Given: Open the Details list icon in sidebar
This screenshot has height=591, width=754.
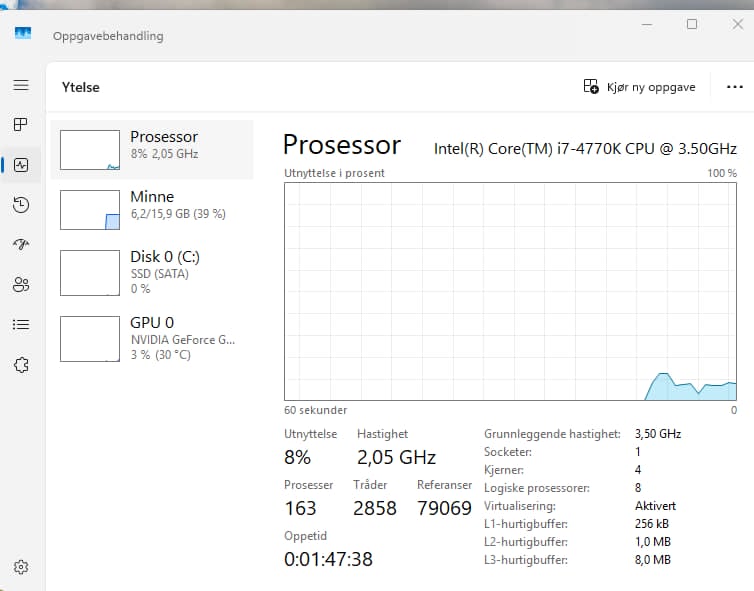Looking at the screenshot, I should click(x=21, y=325).
